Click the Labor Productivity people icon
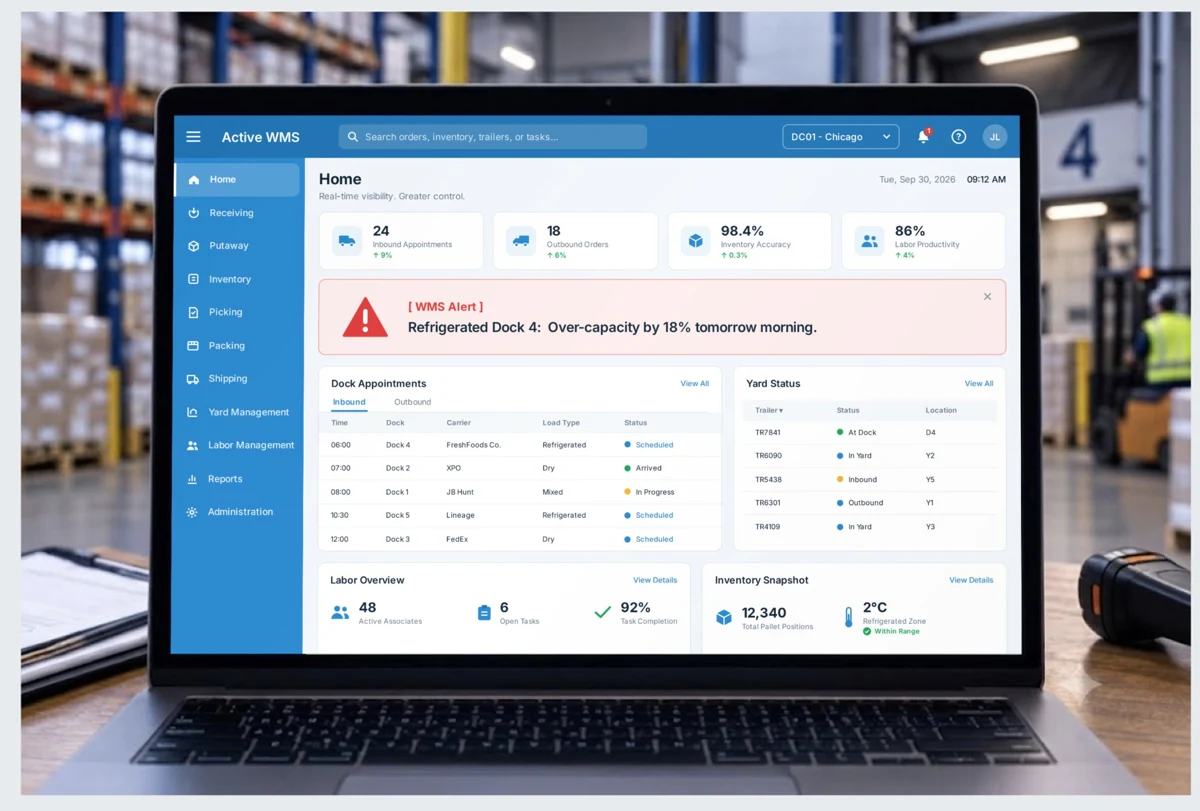Screen dimensions: 1200x811 point(869,241)
